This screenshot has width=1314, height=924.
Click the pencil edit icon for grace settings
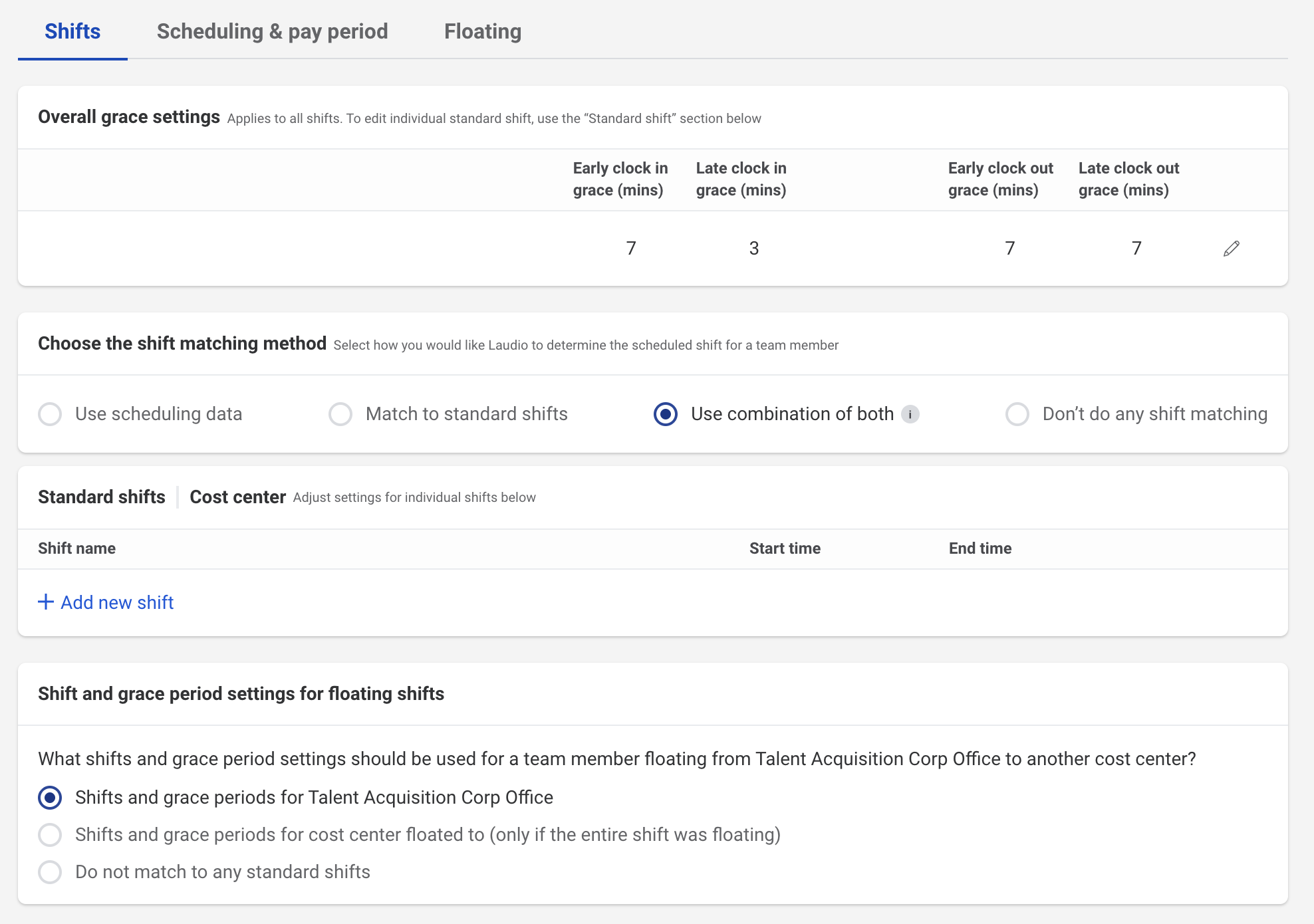click(x=1231, y=249)
